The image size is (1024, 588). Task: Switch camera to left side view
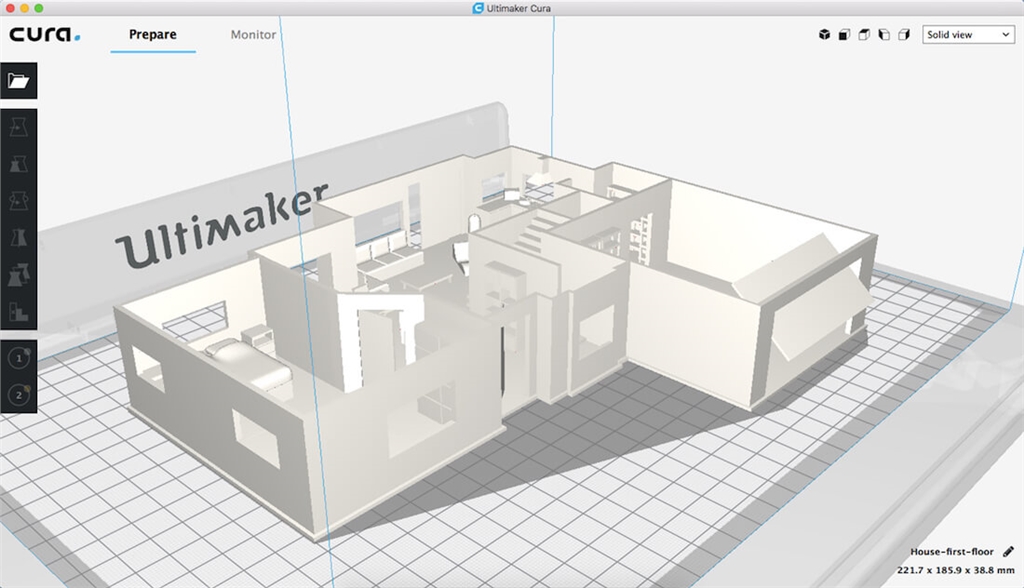click(x=884, y=35)
